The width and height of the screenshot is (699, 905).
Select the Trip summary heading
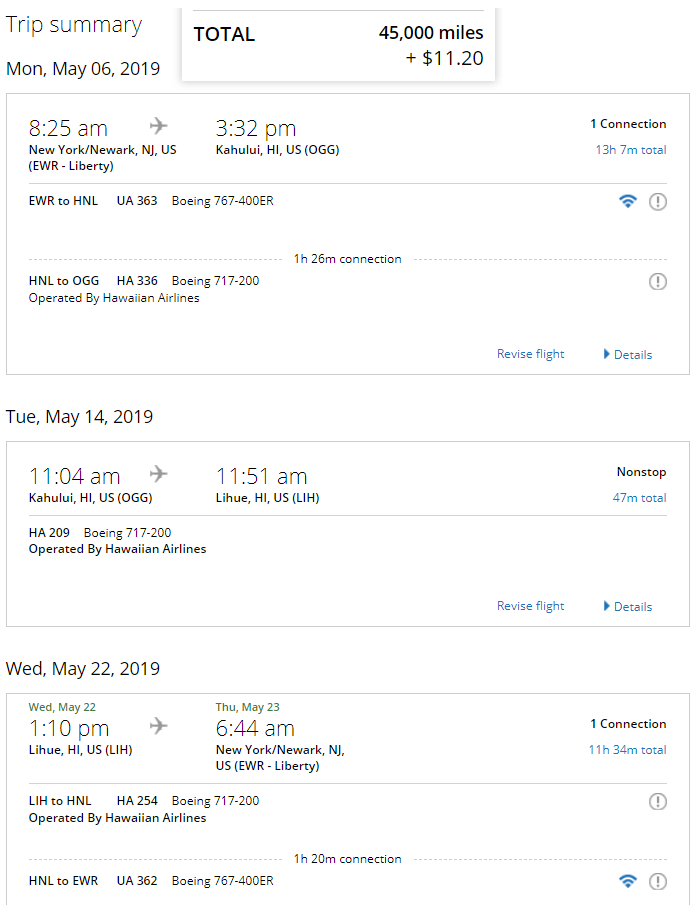click(74, 25)
